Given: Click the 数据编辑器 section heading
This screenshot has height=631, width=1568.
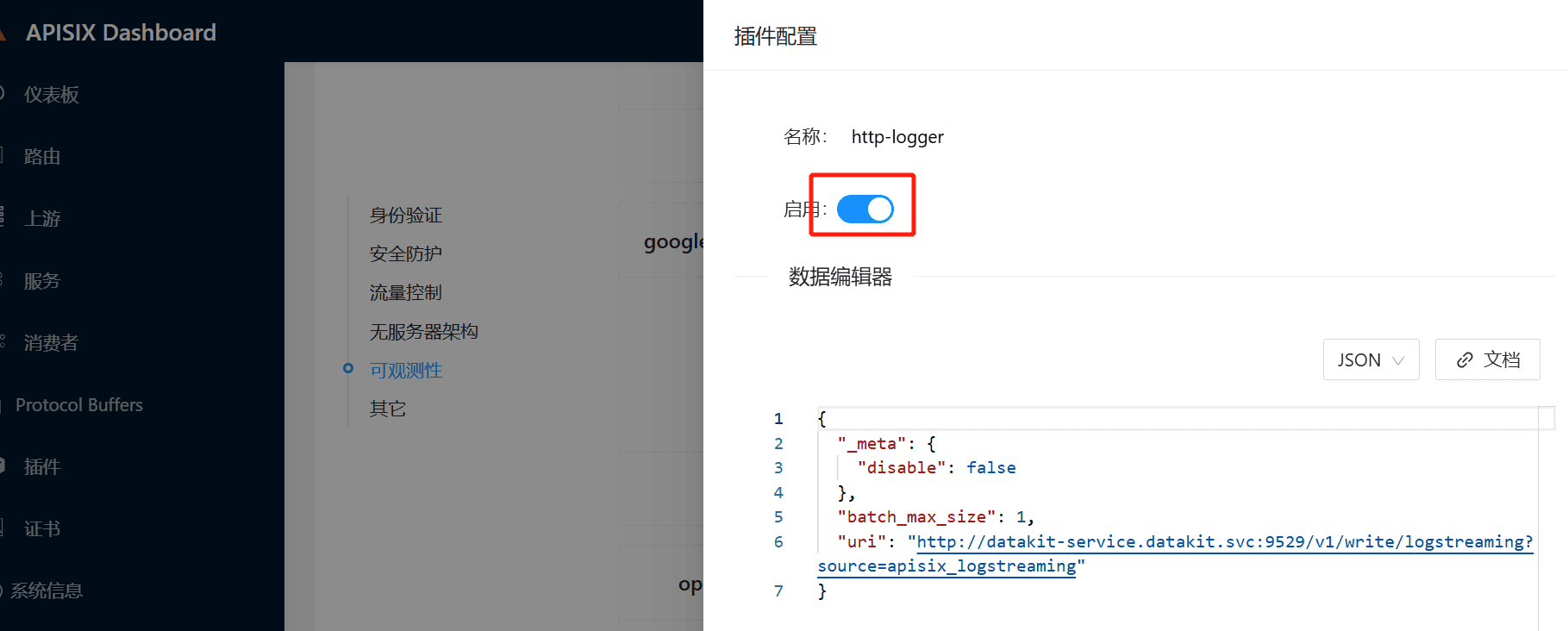Looking at the screenshot, I should coord(840,277).
